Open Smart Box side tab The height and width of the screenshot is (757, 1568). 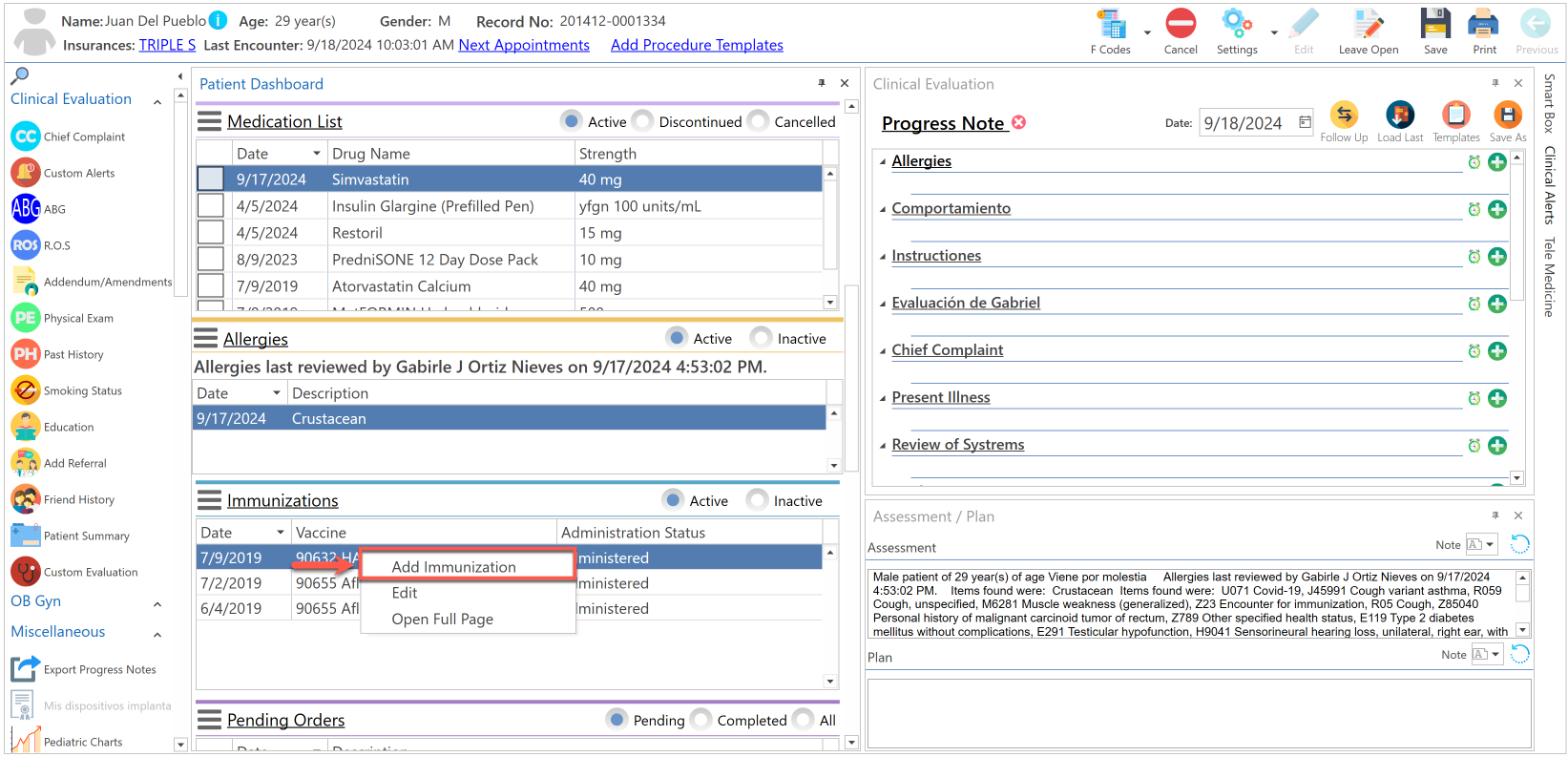click(x=1549, y=103)
